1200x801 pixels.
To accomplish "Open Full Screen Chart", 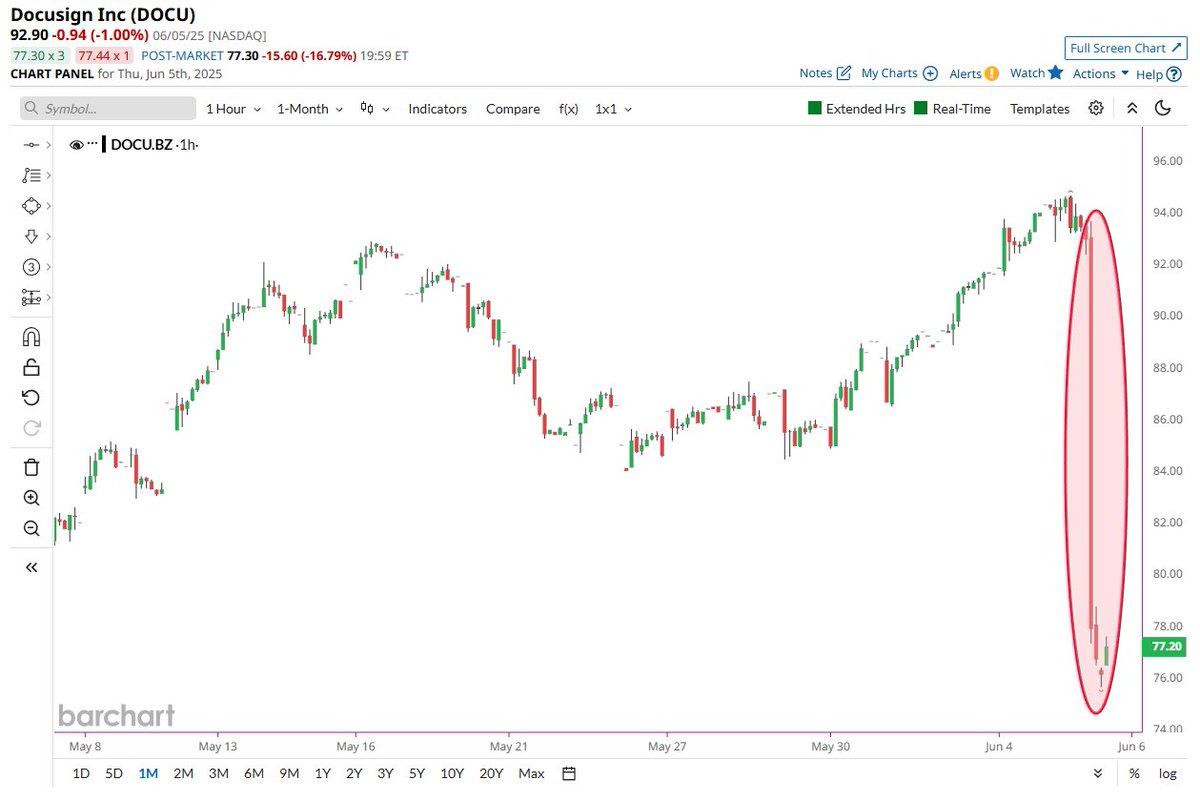I will click(1125, 47).
